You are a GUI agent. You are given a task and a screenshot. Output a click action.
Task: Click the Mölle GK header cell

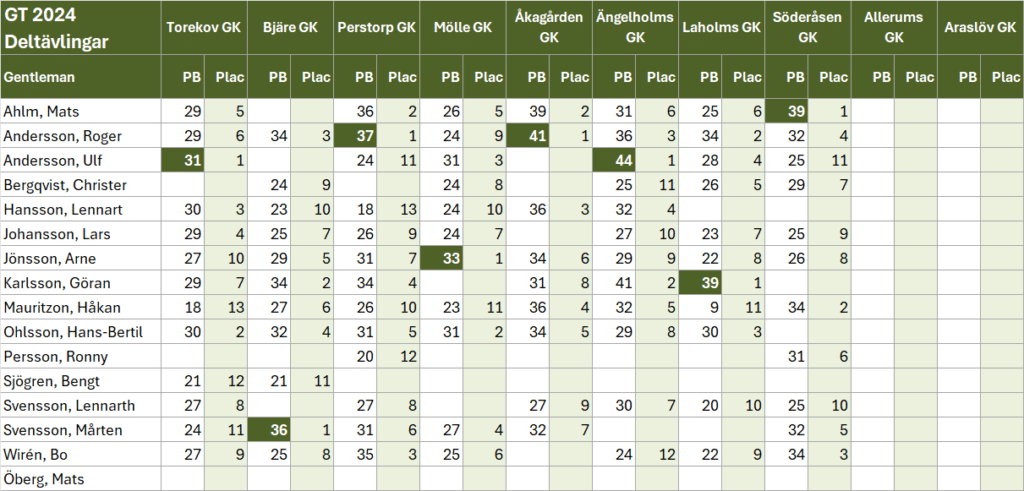(462, 28)
